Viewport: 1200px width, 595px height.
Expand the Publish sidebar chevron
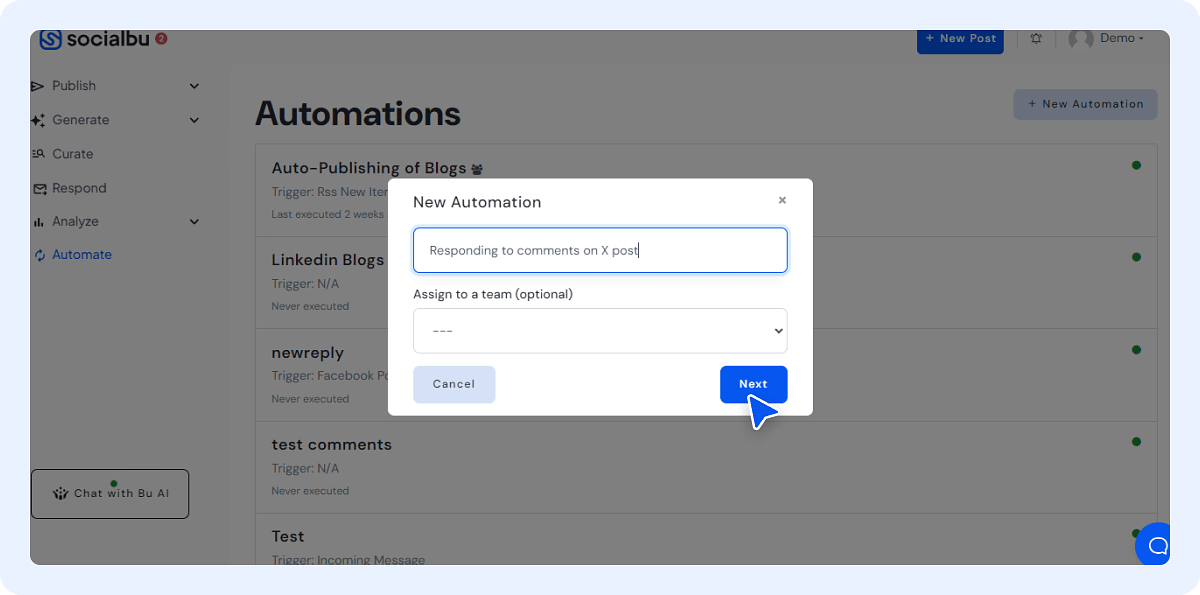pos(193,85)
